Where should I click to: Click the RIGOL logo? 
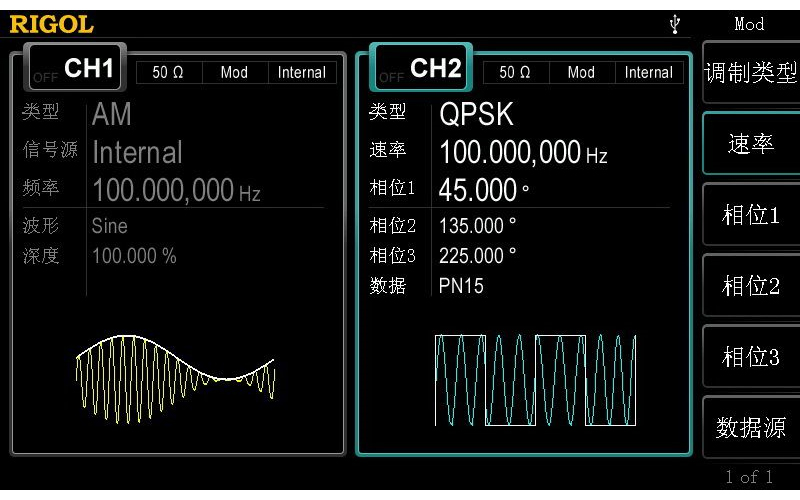[52, 24]
